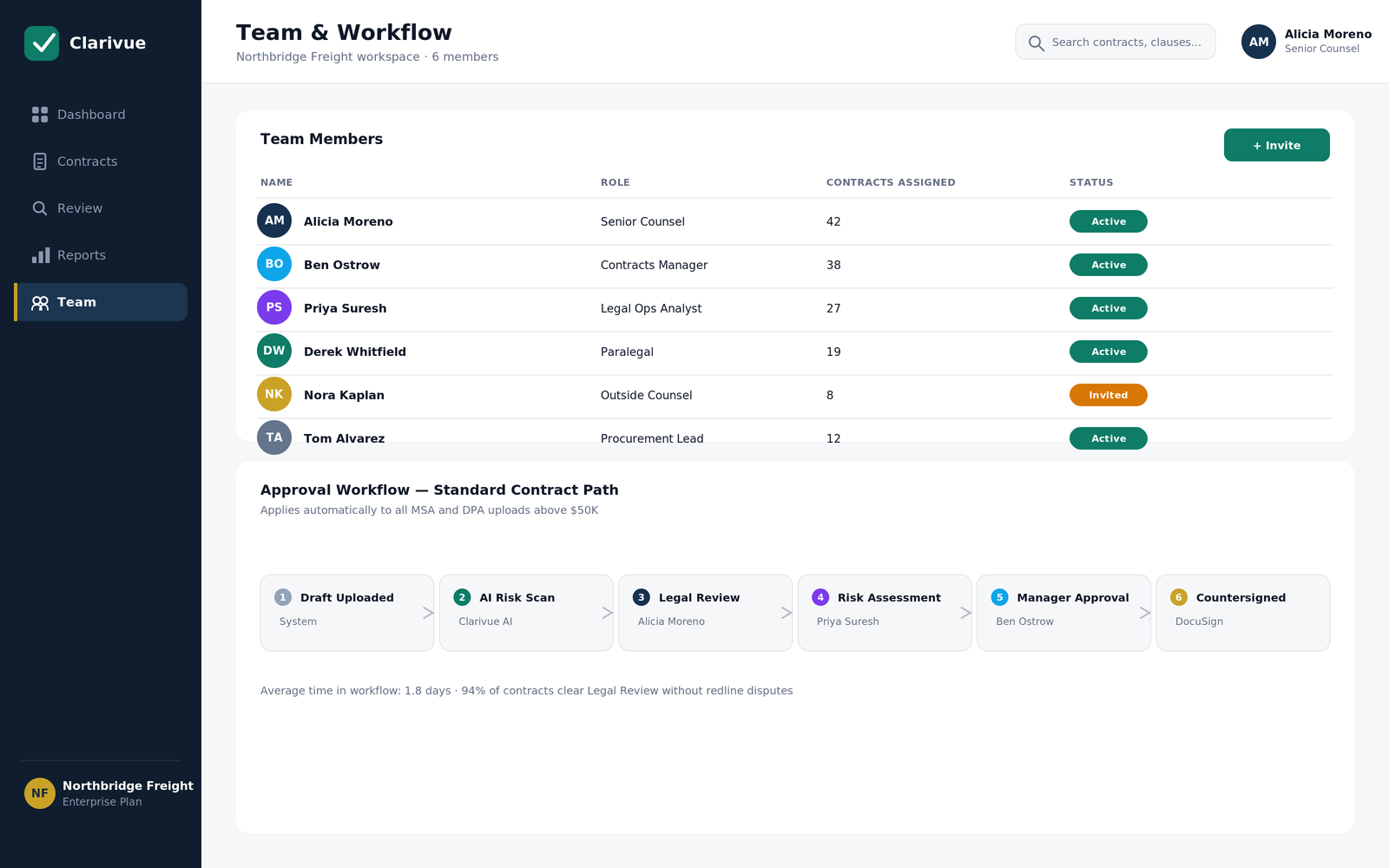
Task: Click the name Priya Suresh
Action: [x=346, y=308]
